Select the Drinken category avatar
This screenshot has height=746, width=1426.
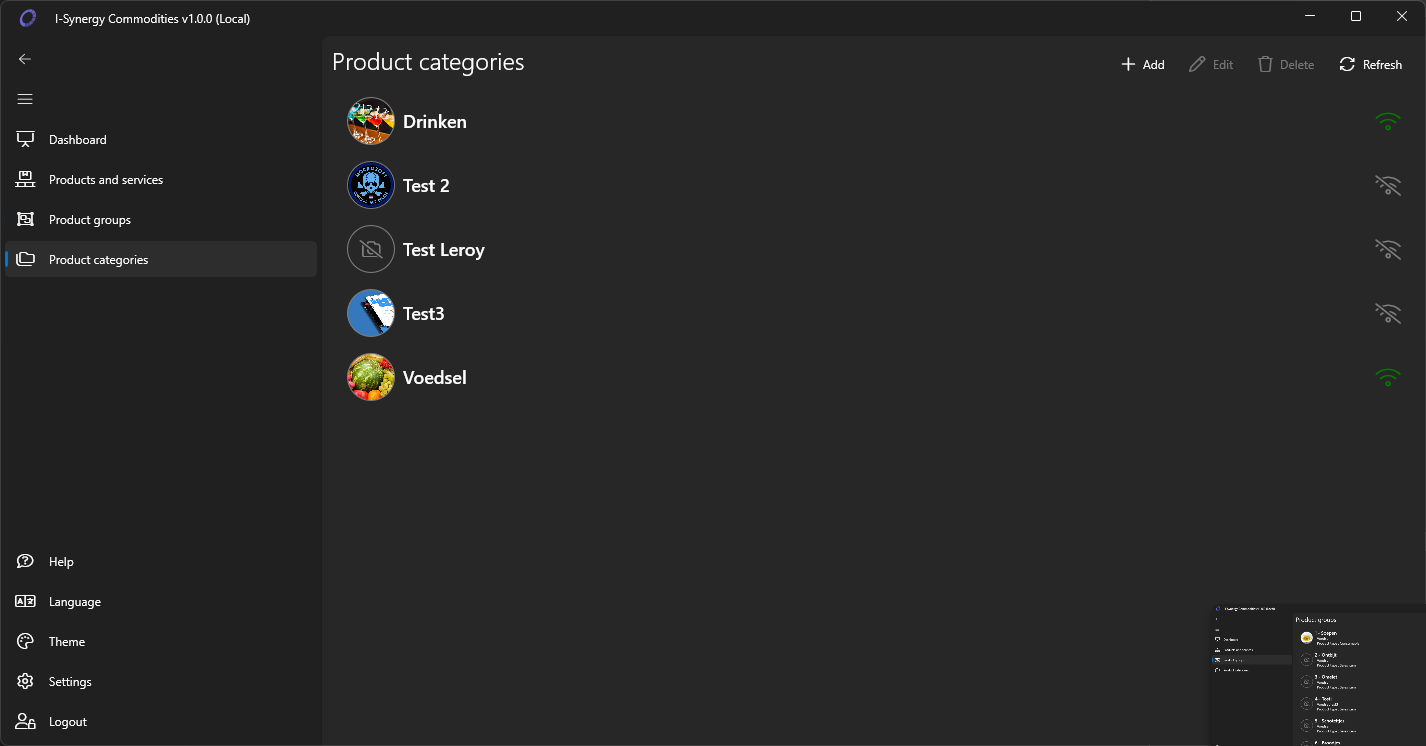[x=371, y=122]
